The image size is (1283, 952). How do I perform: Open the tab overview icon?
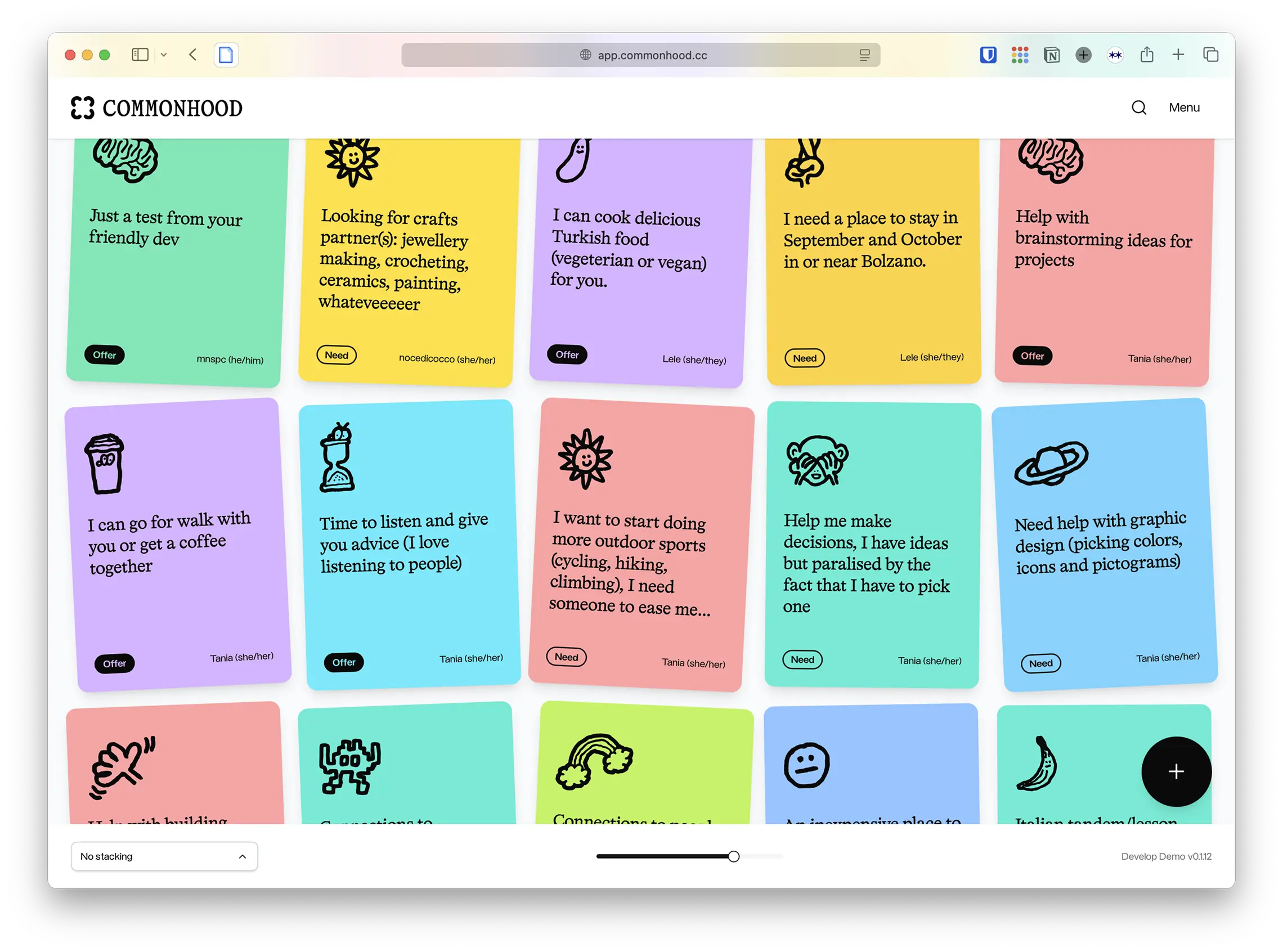coord(1210,55)
